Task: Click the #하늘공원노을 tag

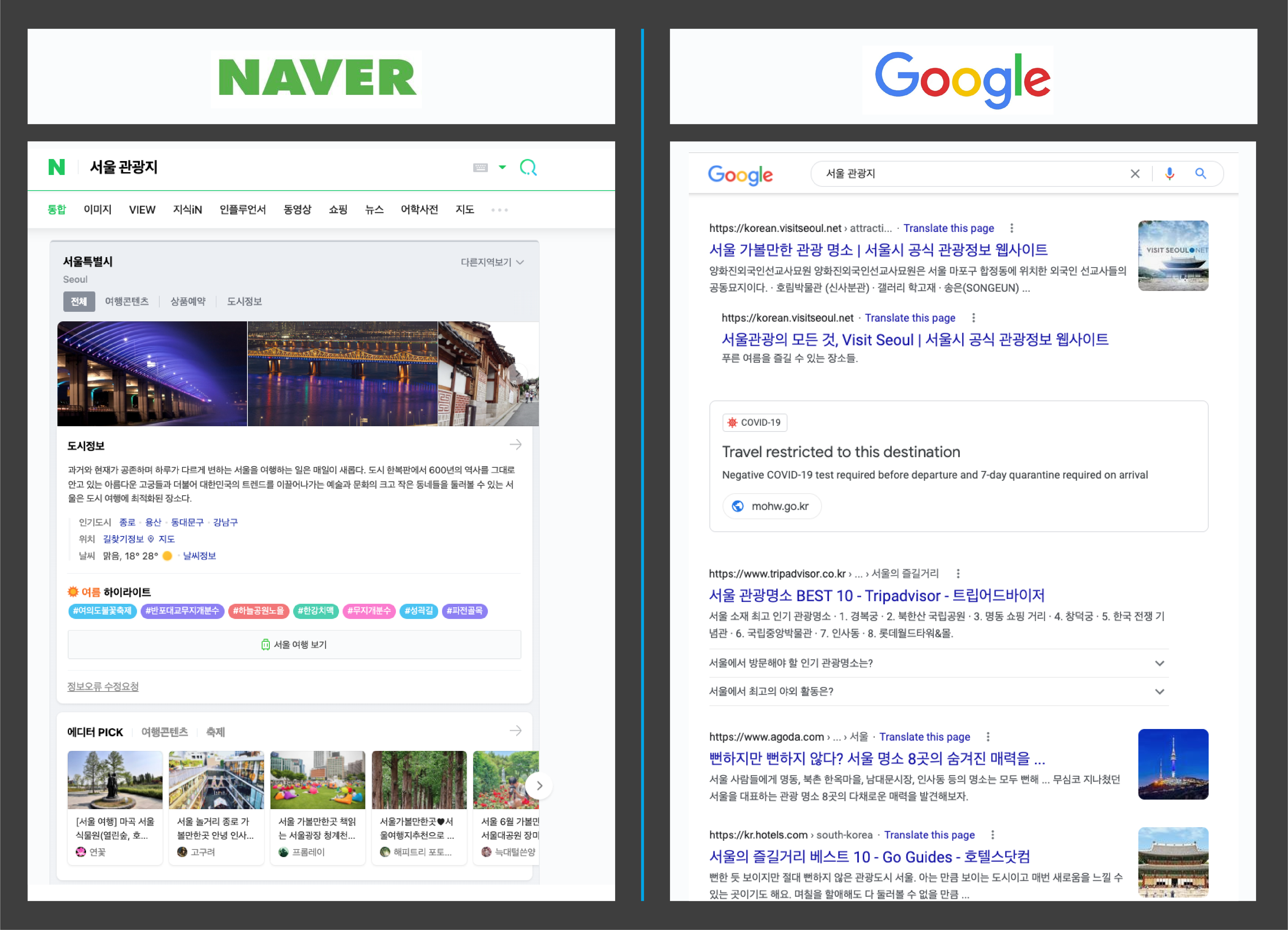Action: pos(258,611)
